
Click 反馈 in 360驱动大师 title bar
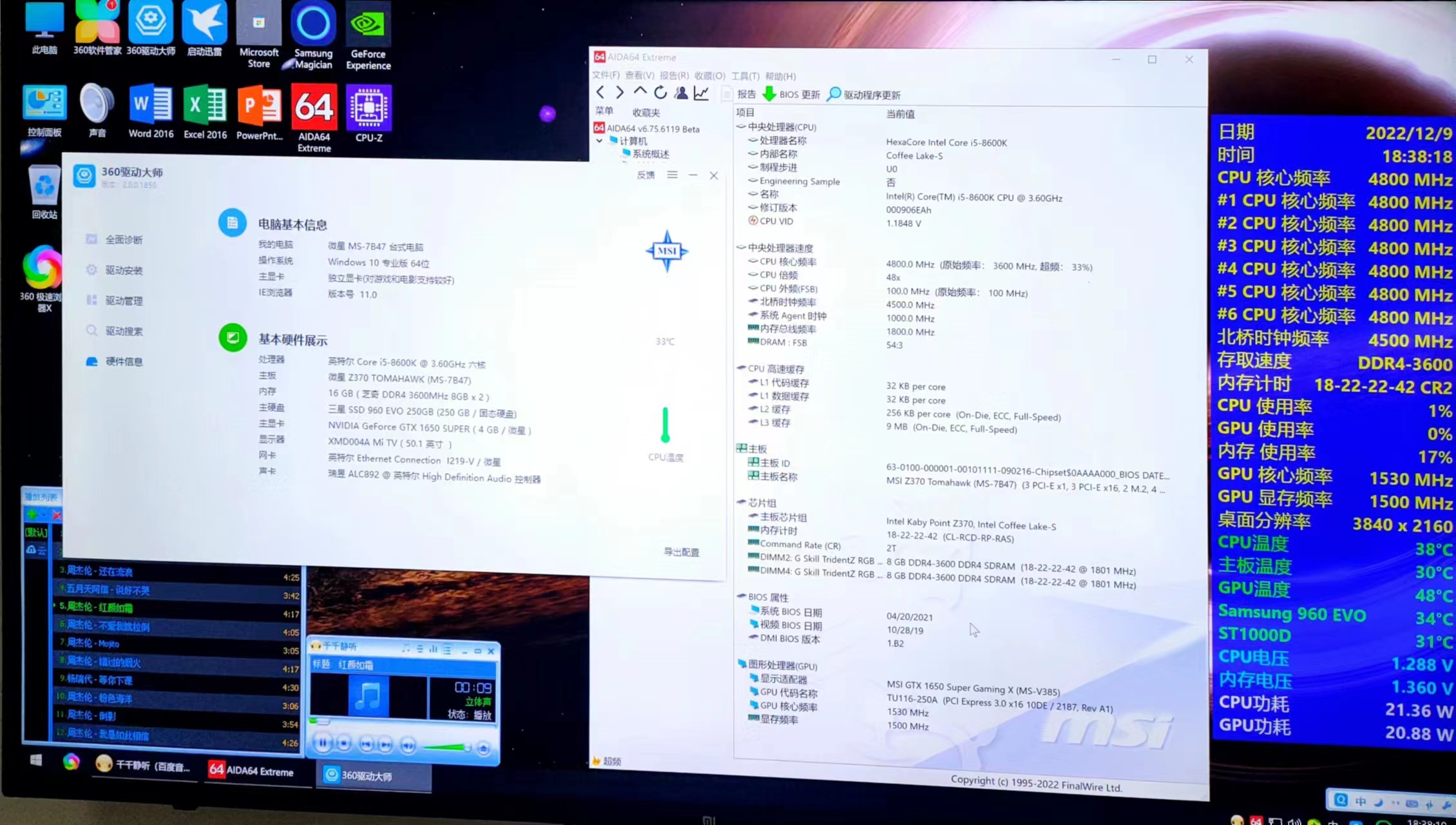(x=646, y=175)
